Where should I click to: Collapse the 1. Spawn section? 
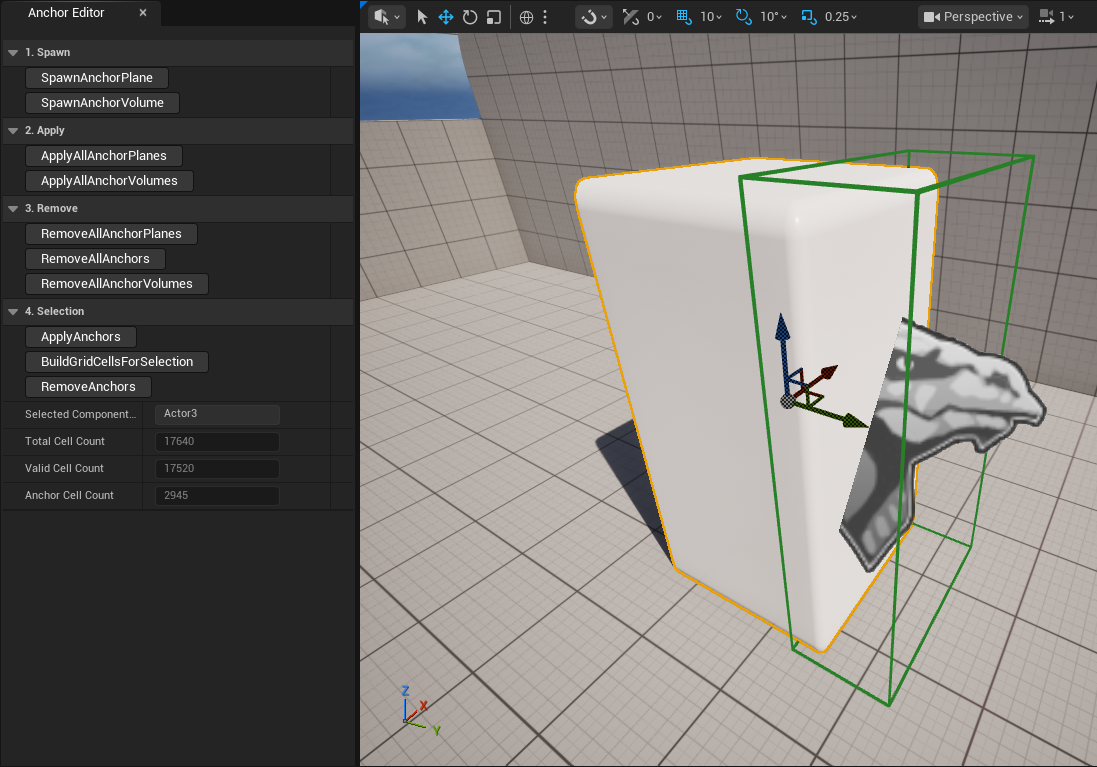click(13, 52)
